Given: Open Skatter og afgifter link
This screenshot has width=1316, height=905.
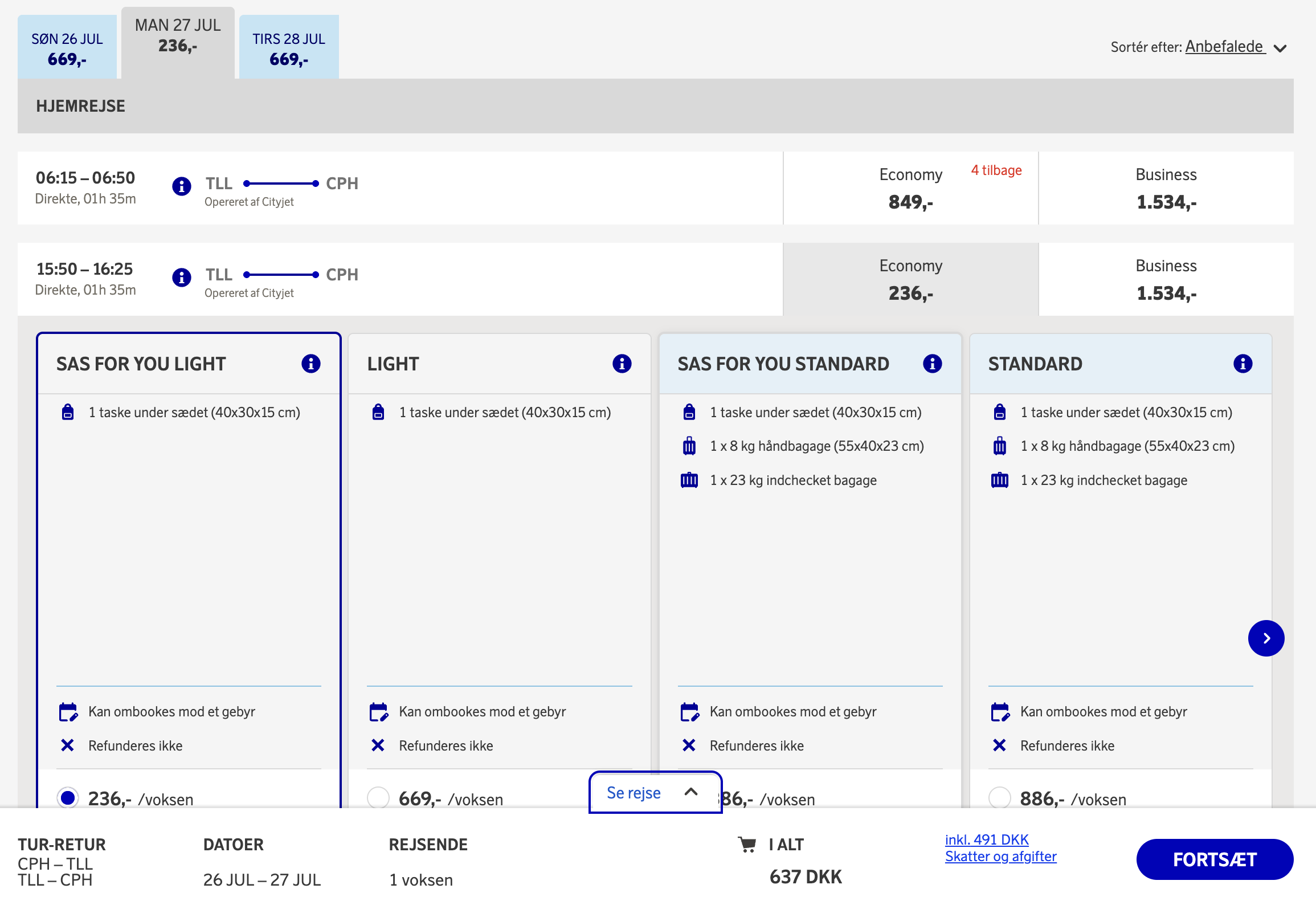Looking at the screenshot, I should (x=1000, y=857).
